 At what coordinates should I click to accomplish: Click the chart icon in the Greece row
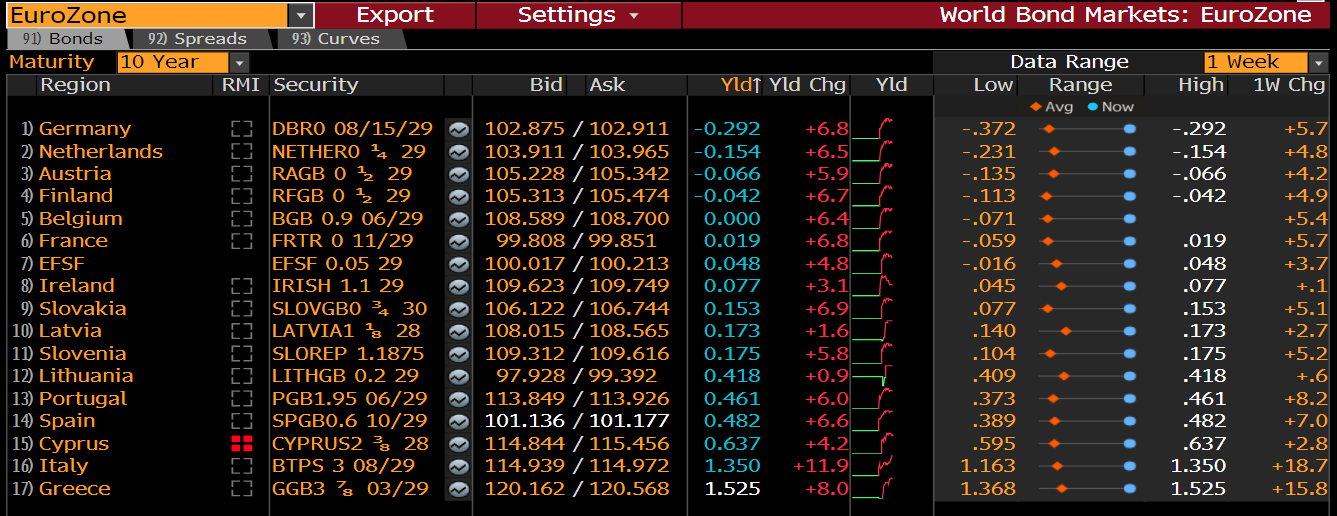(459, 489)
